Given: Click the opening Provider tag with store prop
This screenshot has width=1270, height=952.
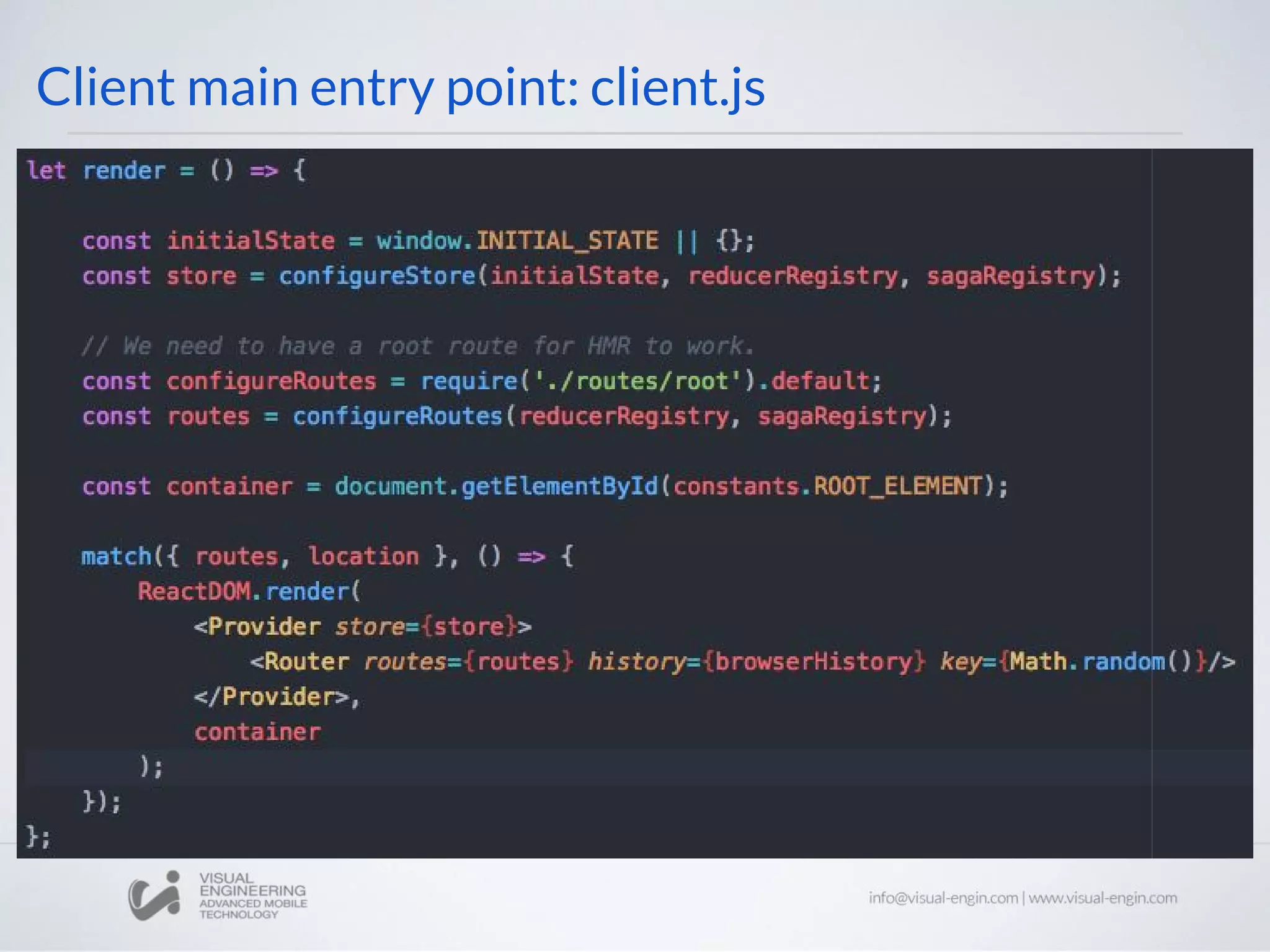Looking at the screenshot, I should (363, 627).
